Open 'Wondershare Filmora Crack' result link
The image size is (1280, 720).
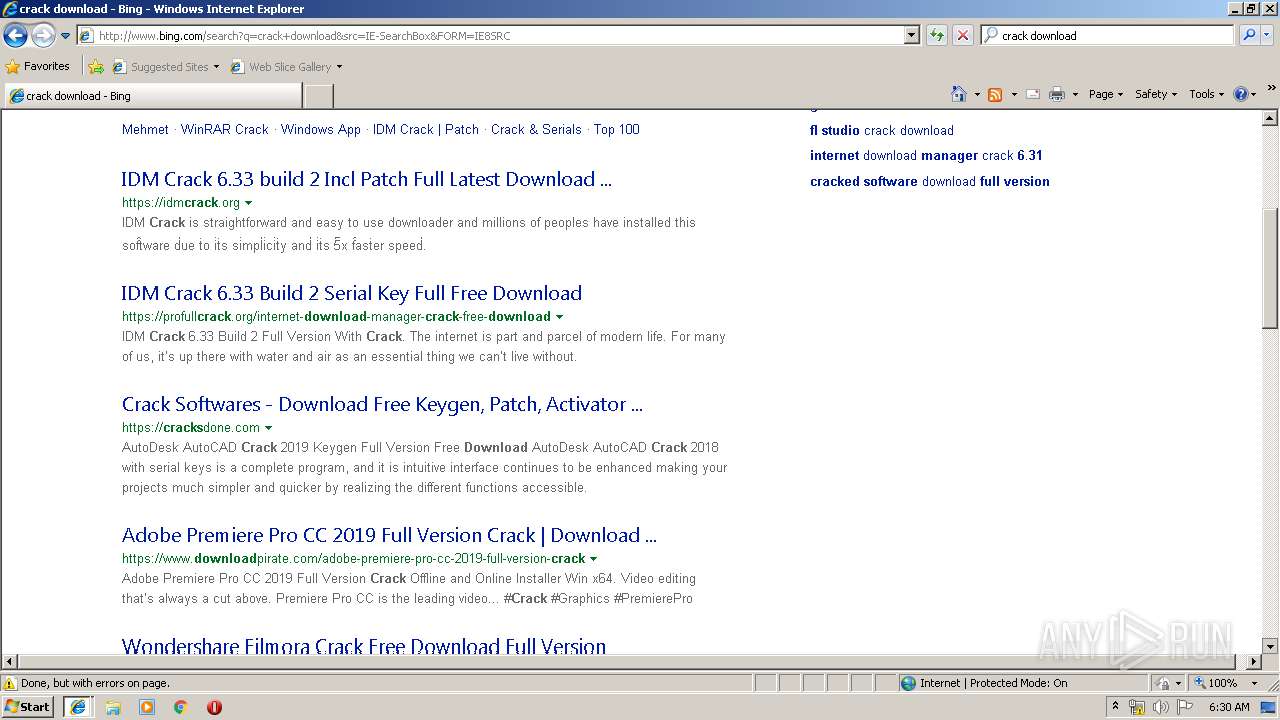(x=364, y=646)
